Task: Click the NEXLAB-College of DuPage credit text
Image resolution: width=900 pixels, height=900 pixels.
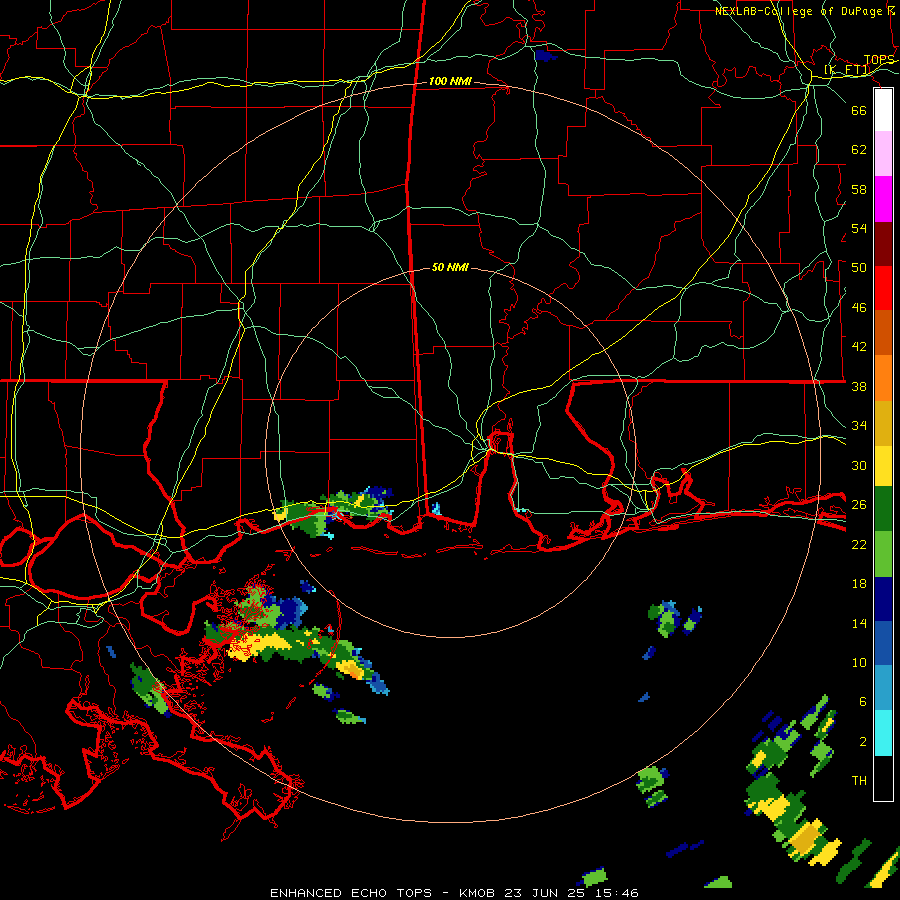Action: click(805, 11)
